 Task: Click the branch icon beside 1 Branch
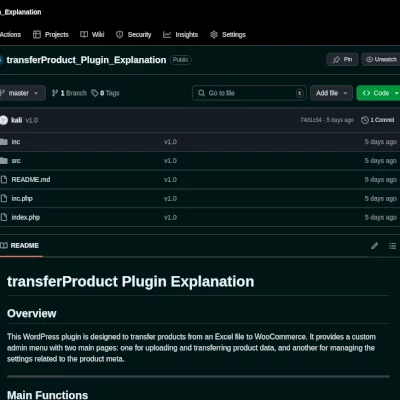click(55, 93)
